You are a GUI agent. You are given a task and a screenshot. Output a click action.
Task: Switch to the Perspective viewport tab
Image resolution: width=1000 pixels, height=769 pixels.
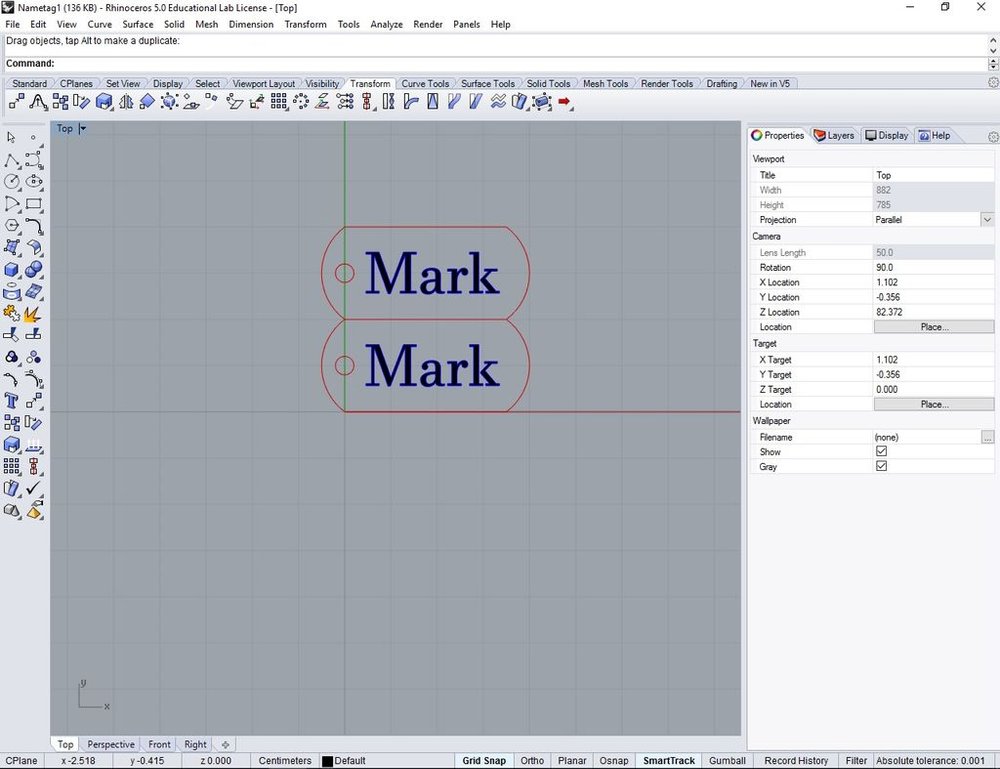click(x=111, y=744)
